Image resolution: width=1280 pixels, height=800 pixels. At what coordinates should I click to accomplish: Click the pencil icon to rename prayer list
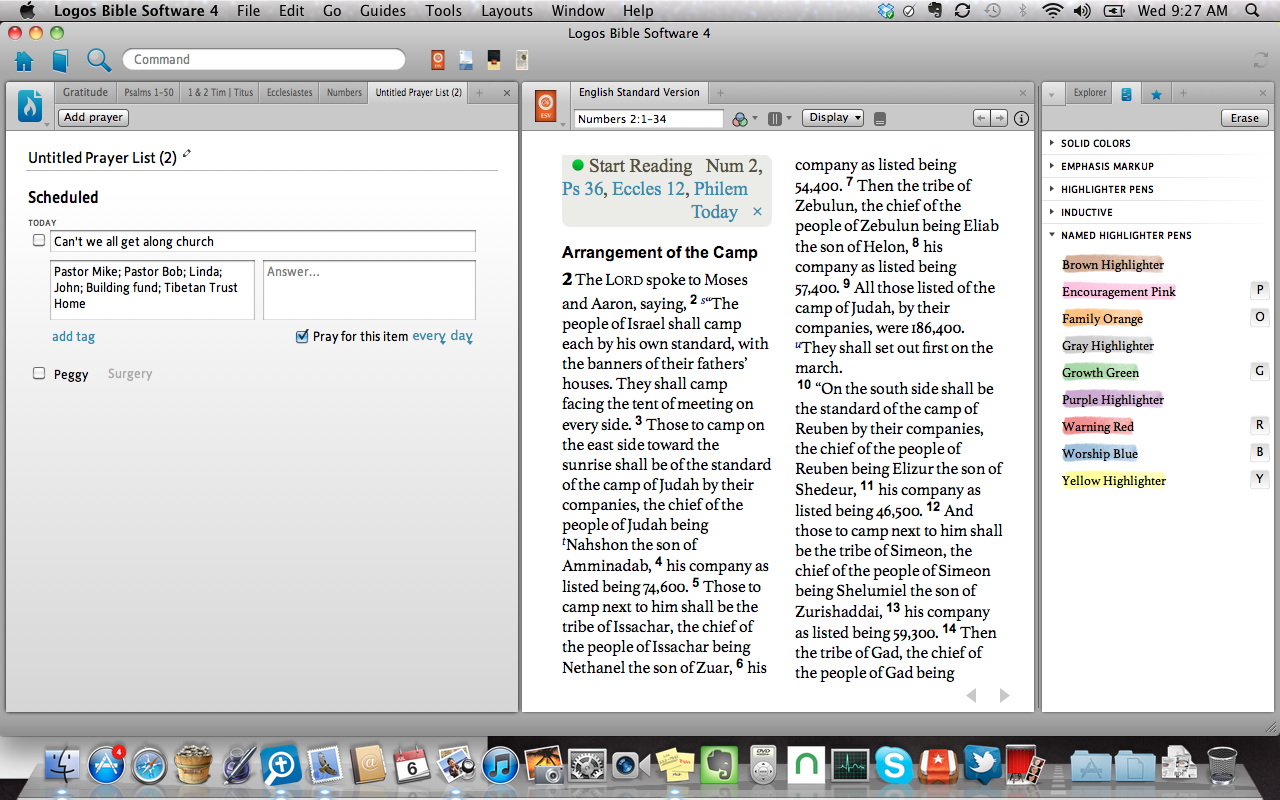187,155
